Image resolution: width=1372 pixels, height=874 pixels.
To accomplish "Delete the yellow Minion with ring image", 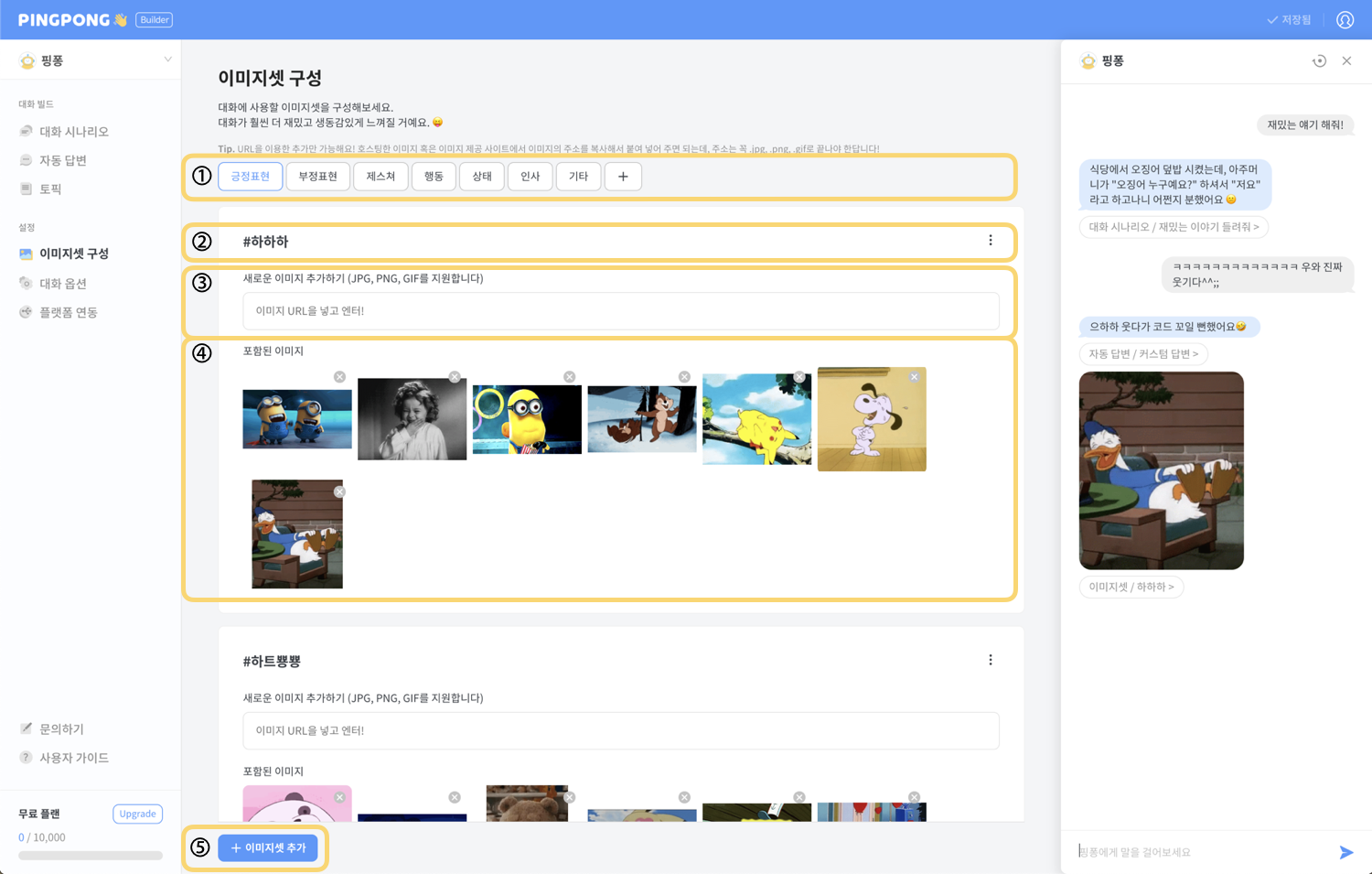I will point(569,377).
